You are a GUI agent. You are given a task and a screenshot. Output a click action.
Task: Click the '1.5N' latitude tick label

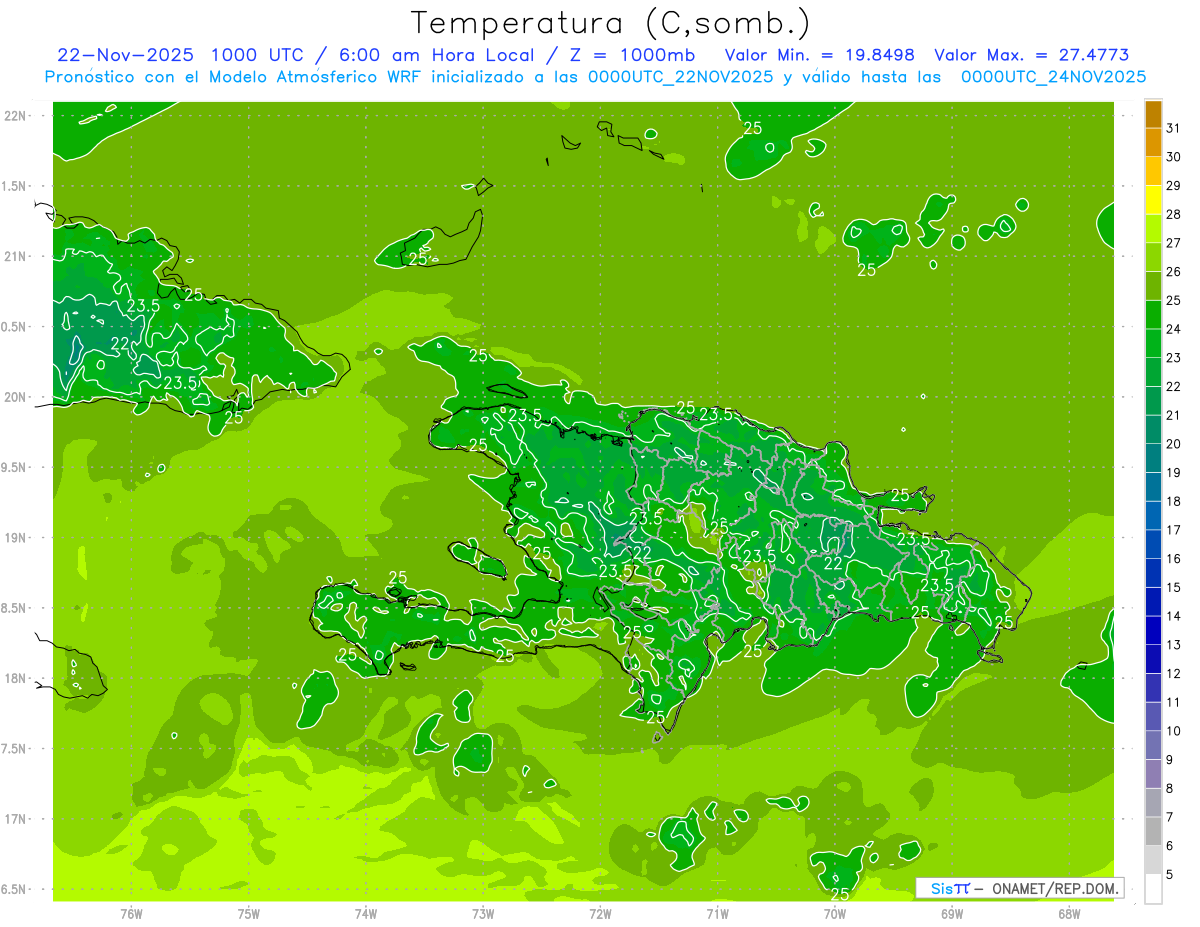coord(12,186)
